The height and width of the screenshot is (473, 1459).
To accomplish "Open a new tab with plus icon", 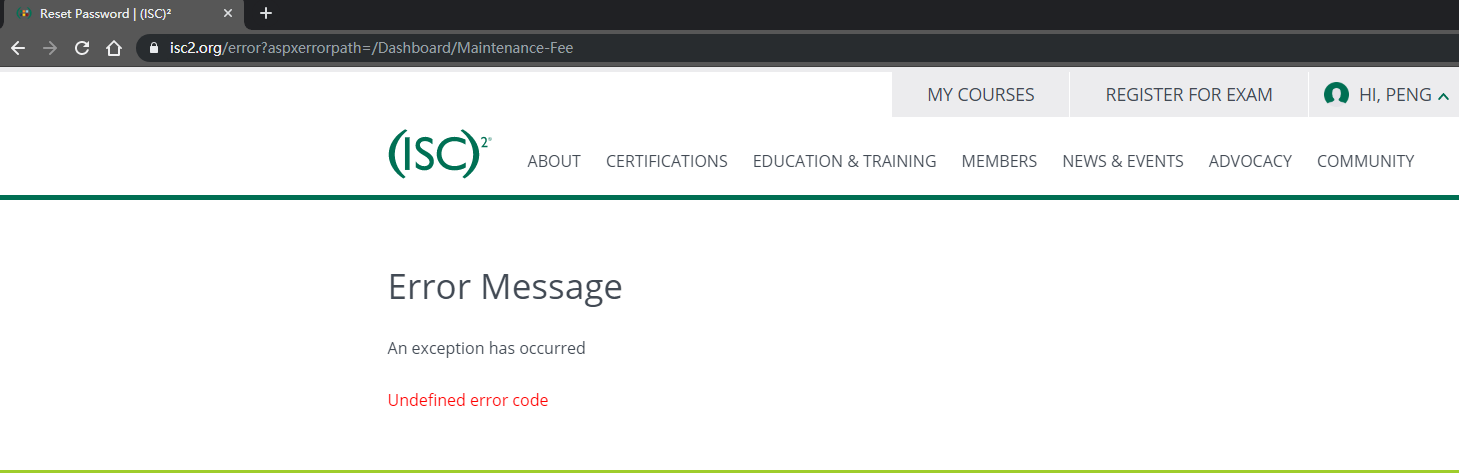I will pos(265,14).
